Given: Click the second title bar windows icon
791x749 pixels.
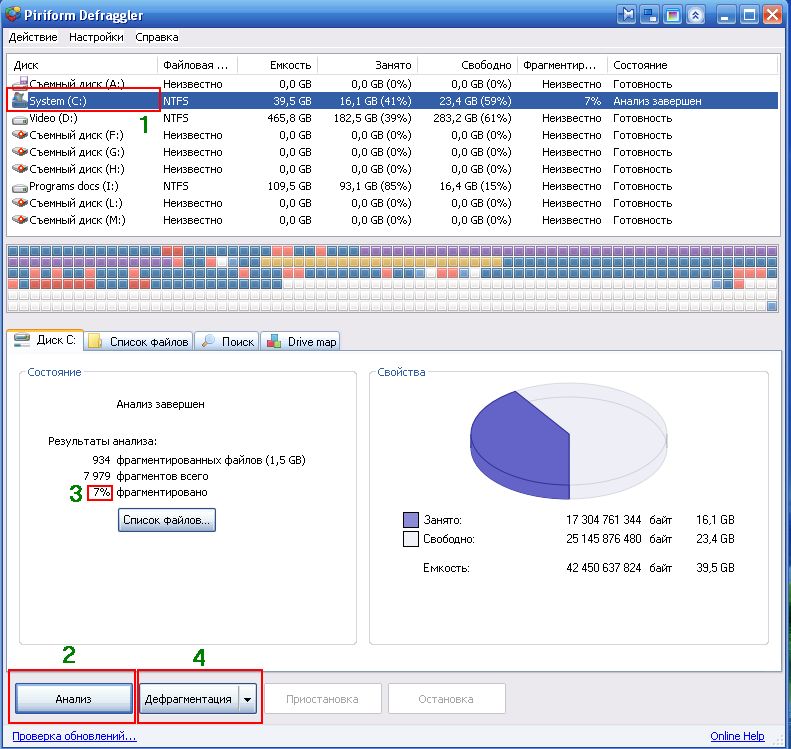Looking at the screenshot, I should [649, 15].
